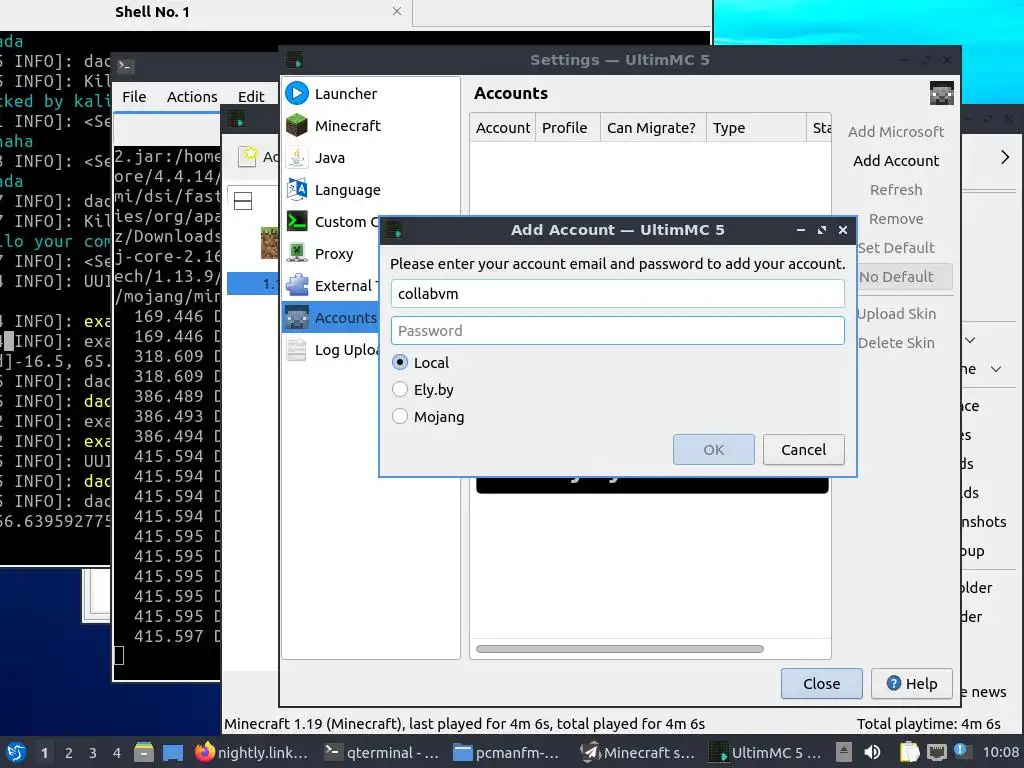Open the External Tools settings page
The width and height of the screenshot is (1024, 768).
click(x=332, y=285)
